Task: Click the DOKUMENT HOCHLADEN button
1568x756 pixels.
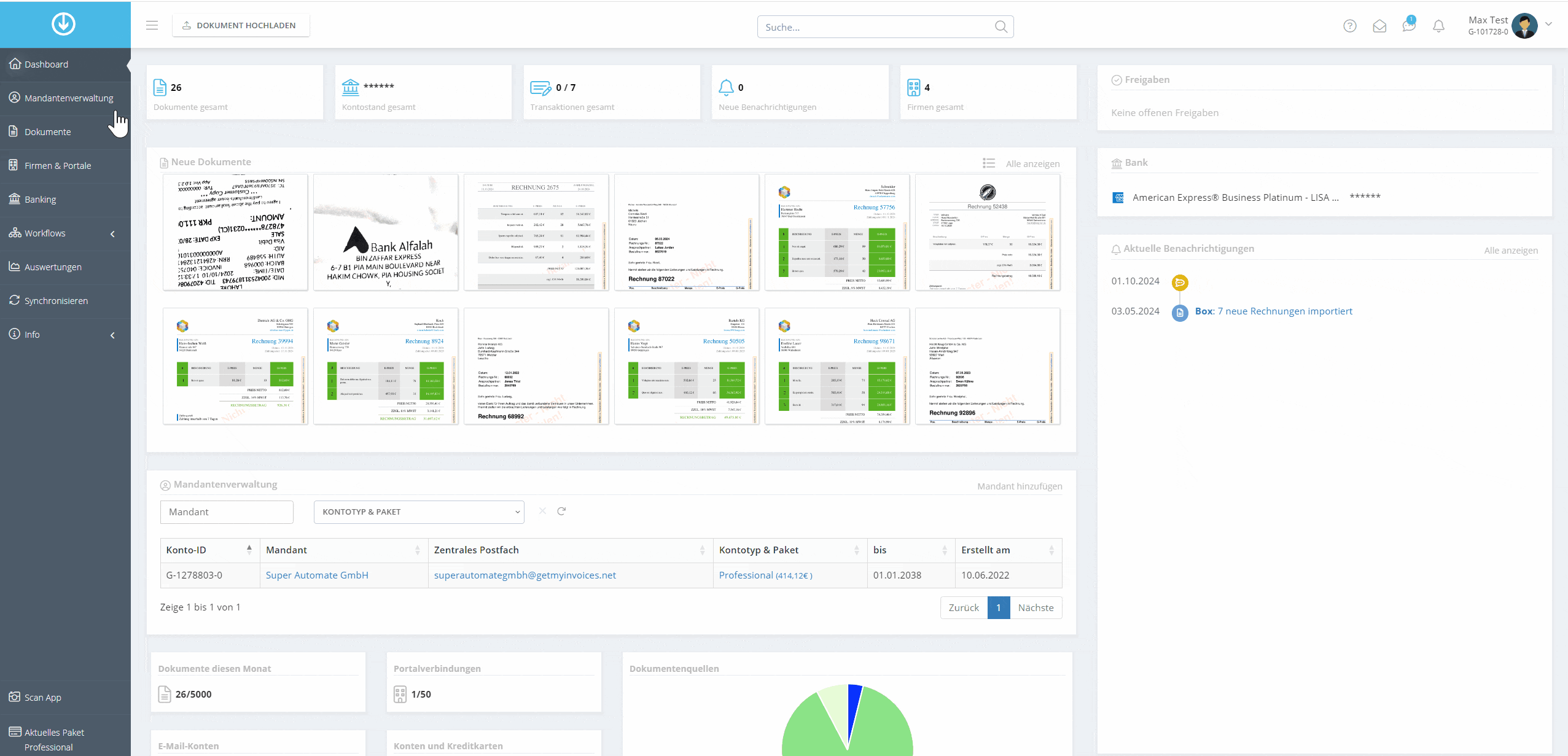Action: coord(241,25)
